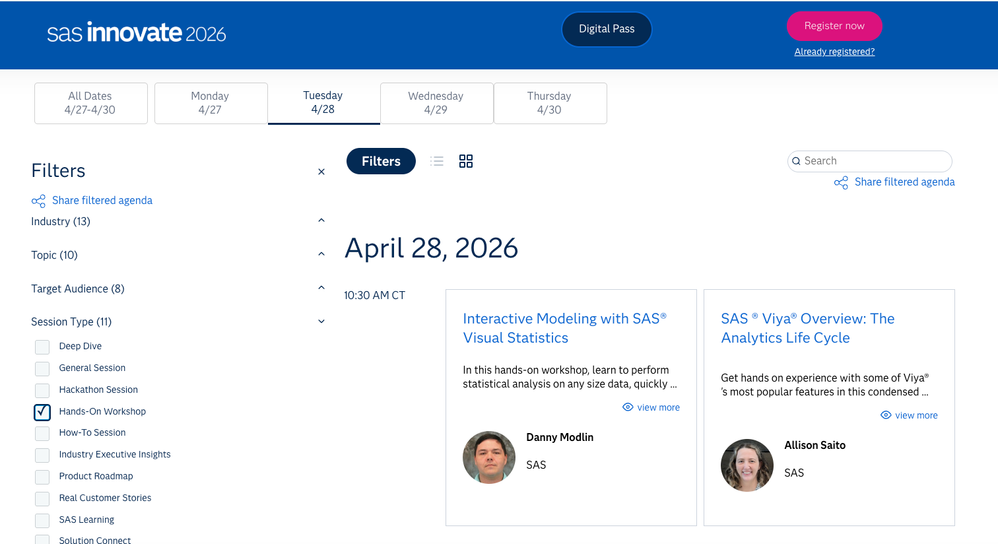The width and height of the screenshot is (998, 544).
Task: Check the SAS Learning checkbox
Action: [42, 520]
